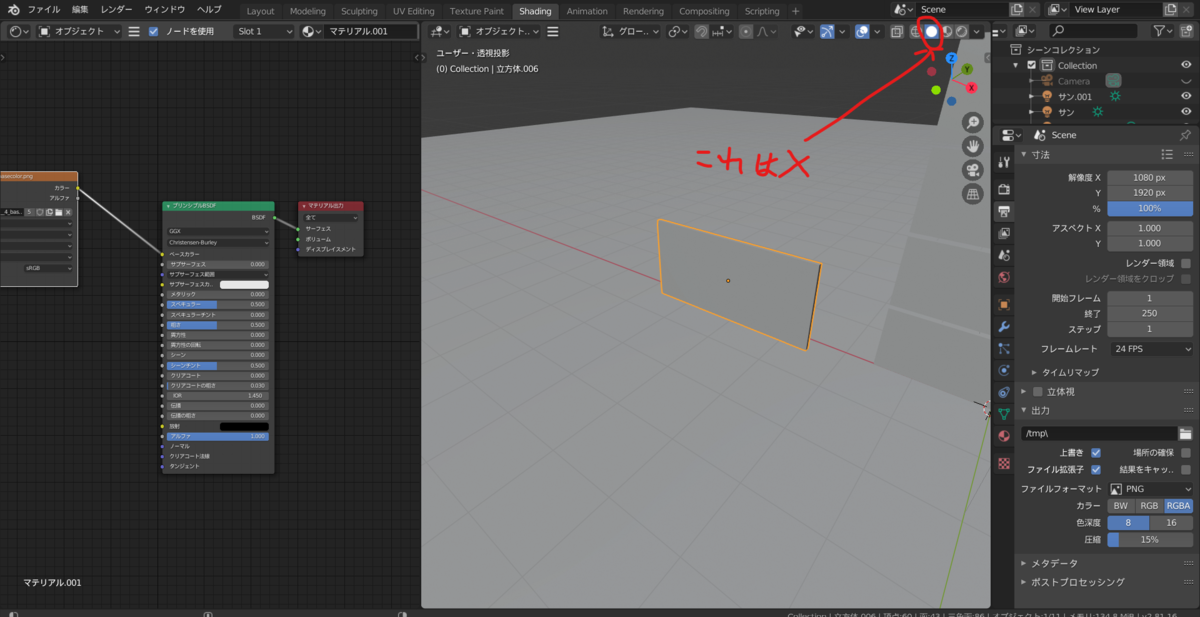Open the View Layer properties tab
The height and width of the screenshot is (617, 1200).
point(1004,233)
